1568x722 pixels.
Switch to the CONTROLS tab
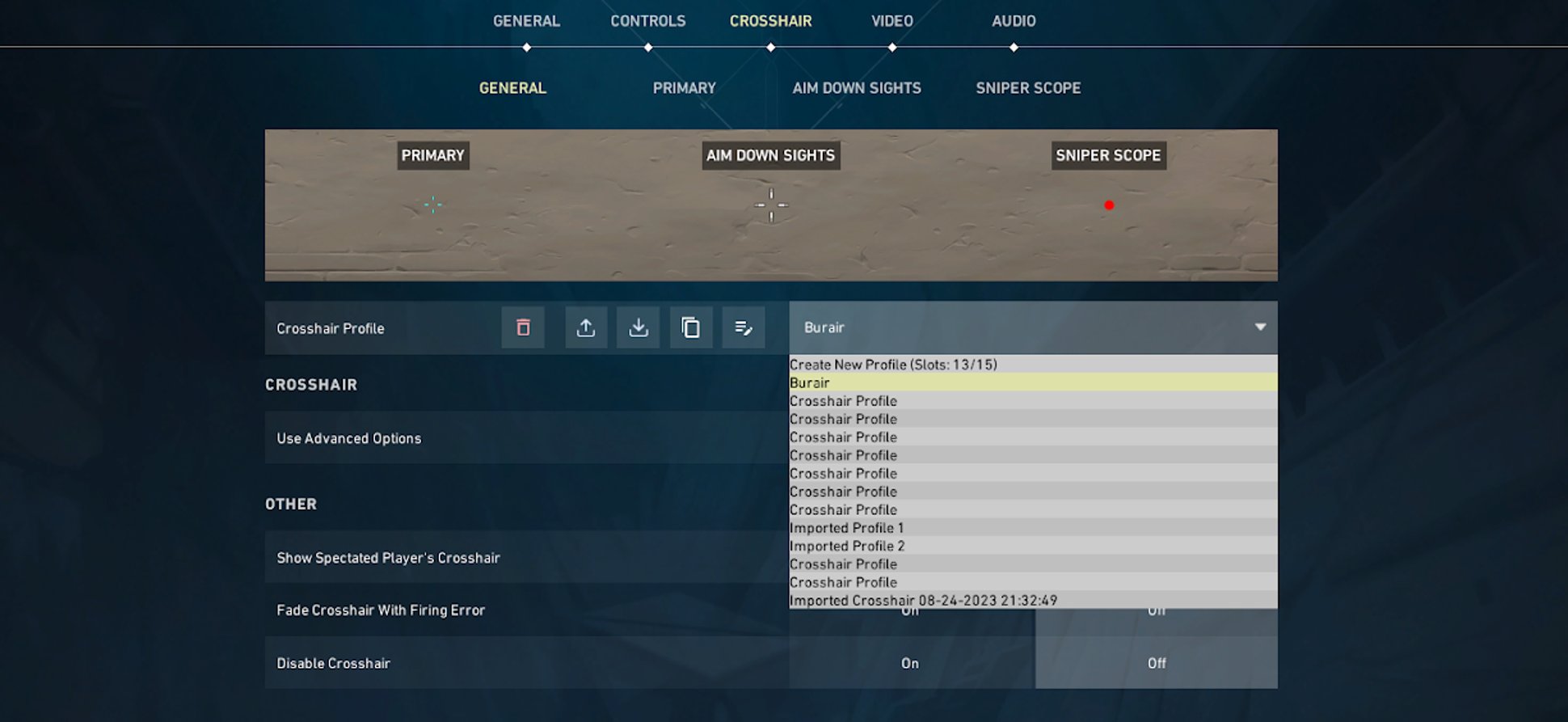coord(647,22)
